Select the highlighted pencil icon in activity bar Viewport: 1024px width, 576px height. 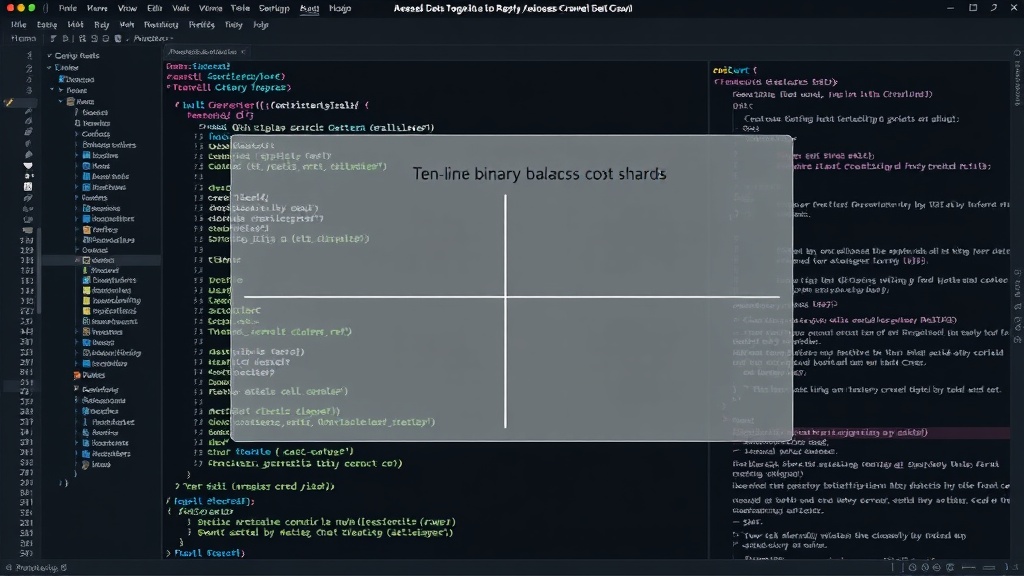tap(8, 103)
